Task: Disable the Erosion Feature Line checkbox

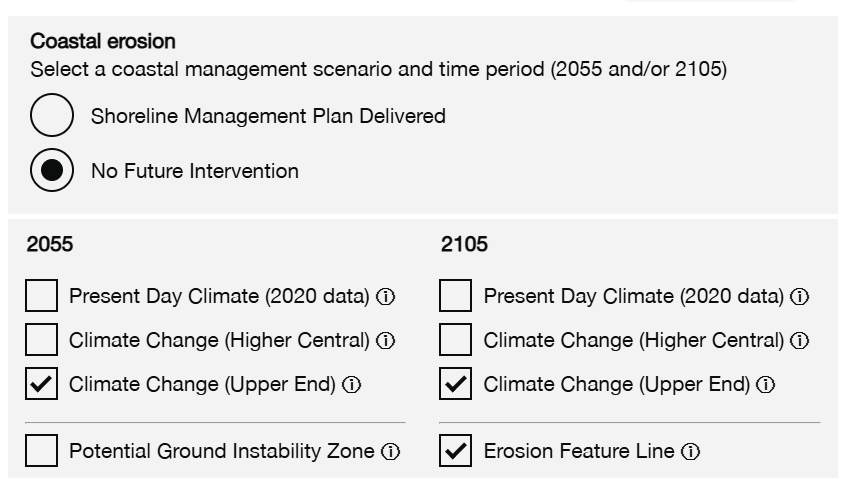Action: 455,451
